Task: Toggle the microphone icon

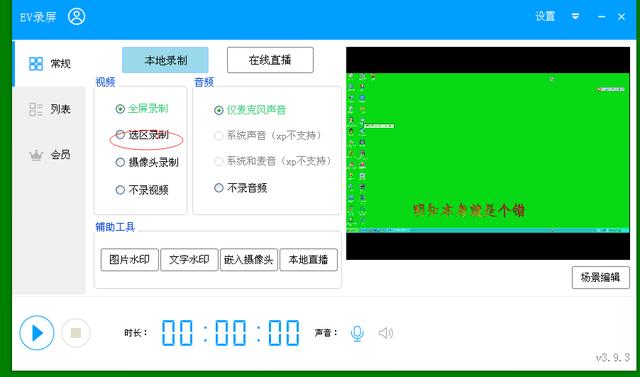Action: tap(357, 333)
